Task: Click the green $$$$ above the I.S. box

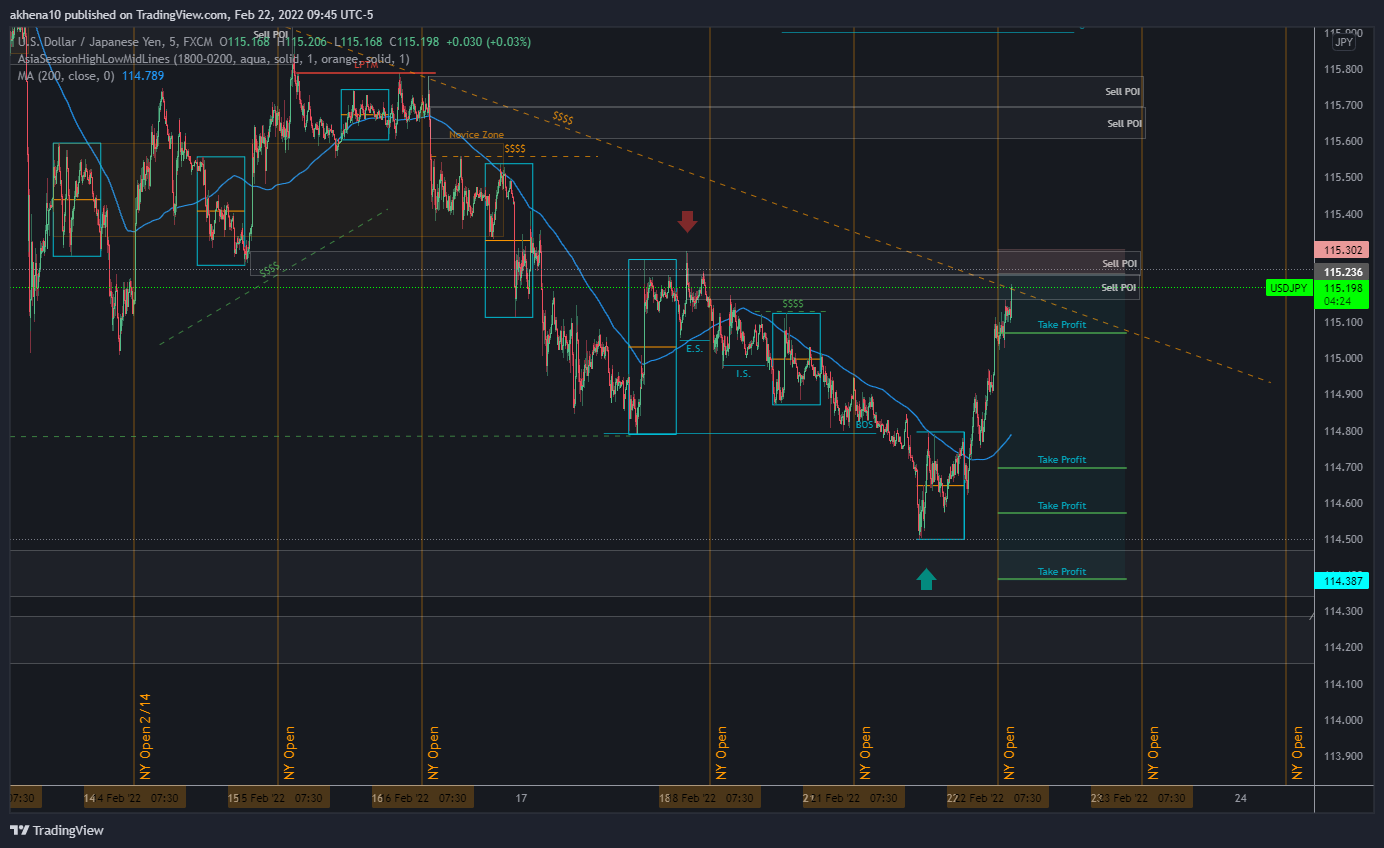Action: tap(793, 303)
